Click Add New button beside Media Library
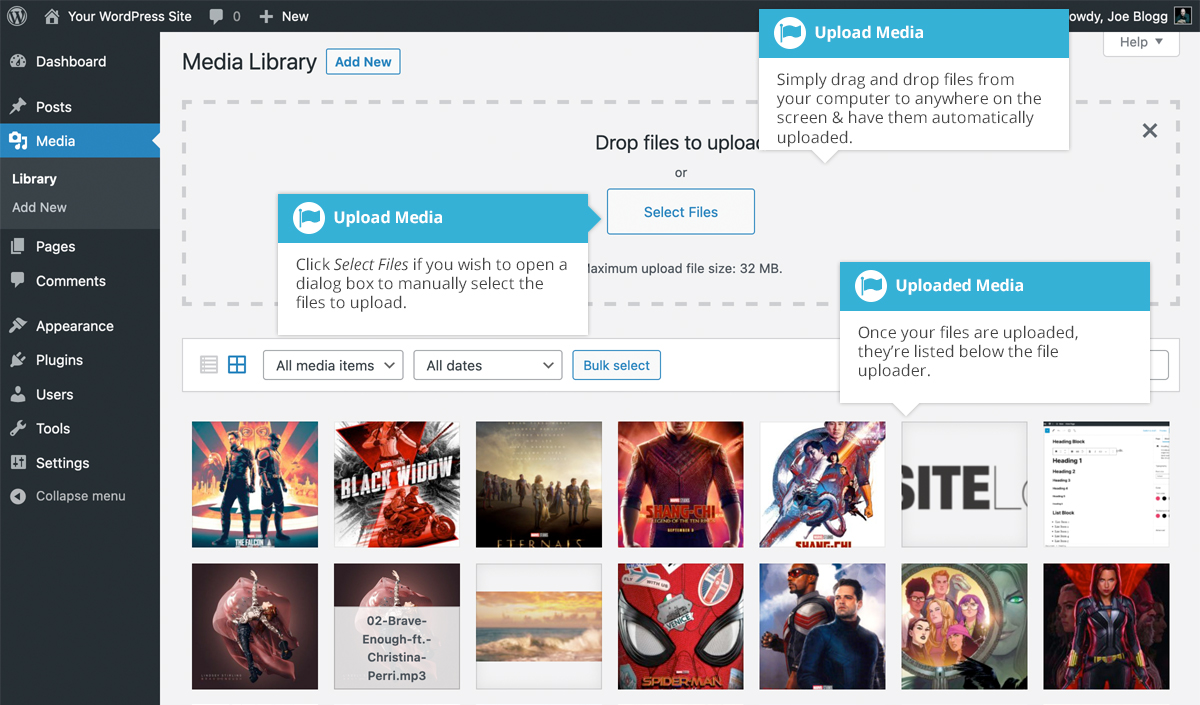Screen dimensions: 1200x705 click(x=363, y=62)
